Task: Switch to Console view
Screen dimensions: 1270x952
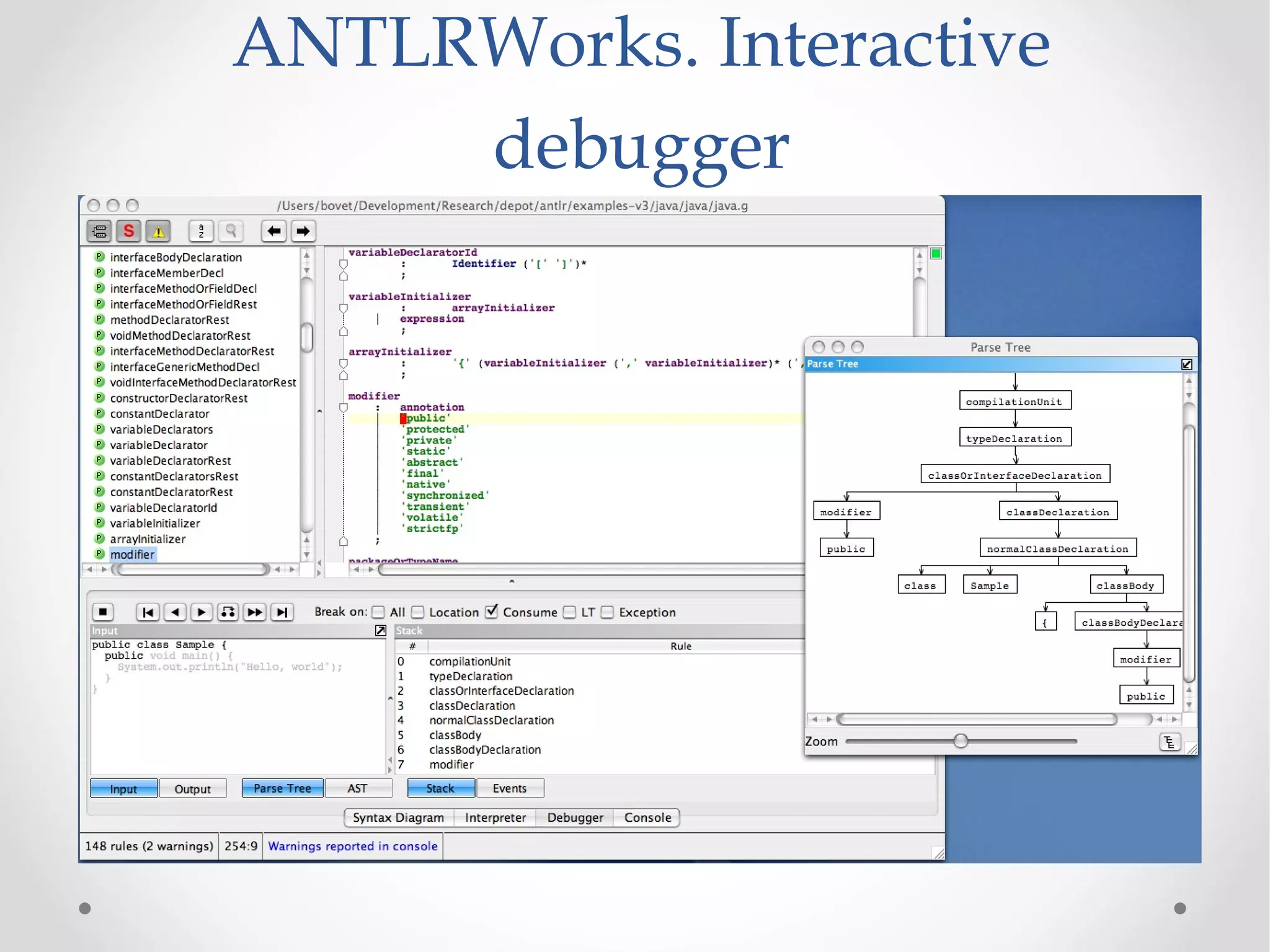Action: coord(647,817)
